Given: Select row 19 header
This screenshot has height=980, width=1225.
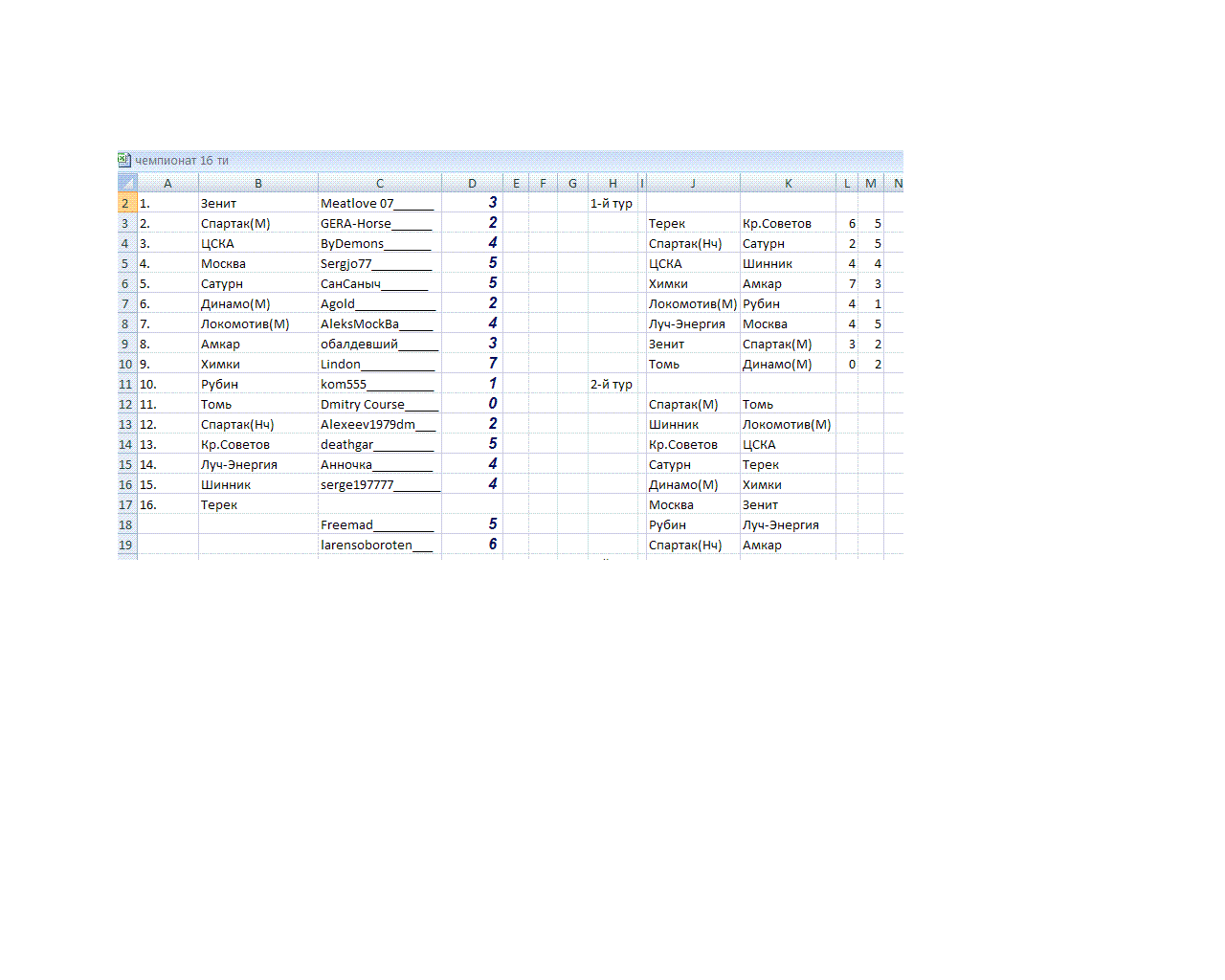Looking at the screenshot, I should [x=125, y=545].
